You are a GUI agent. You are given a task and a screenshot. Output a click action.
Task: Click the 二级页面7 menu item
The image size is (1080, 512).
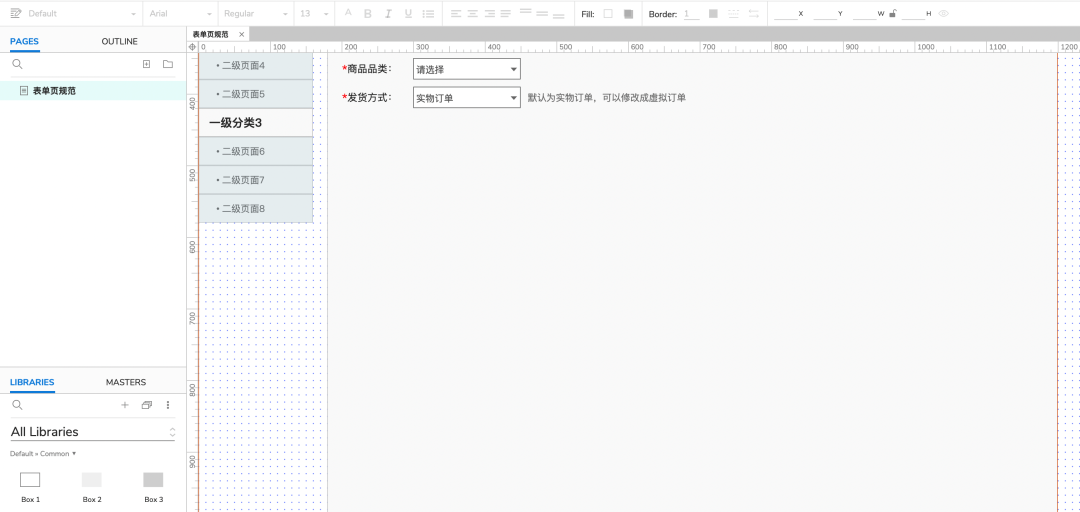coord(256,180)
